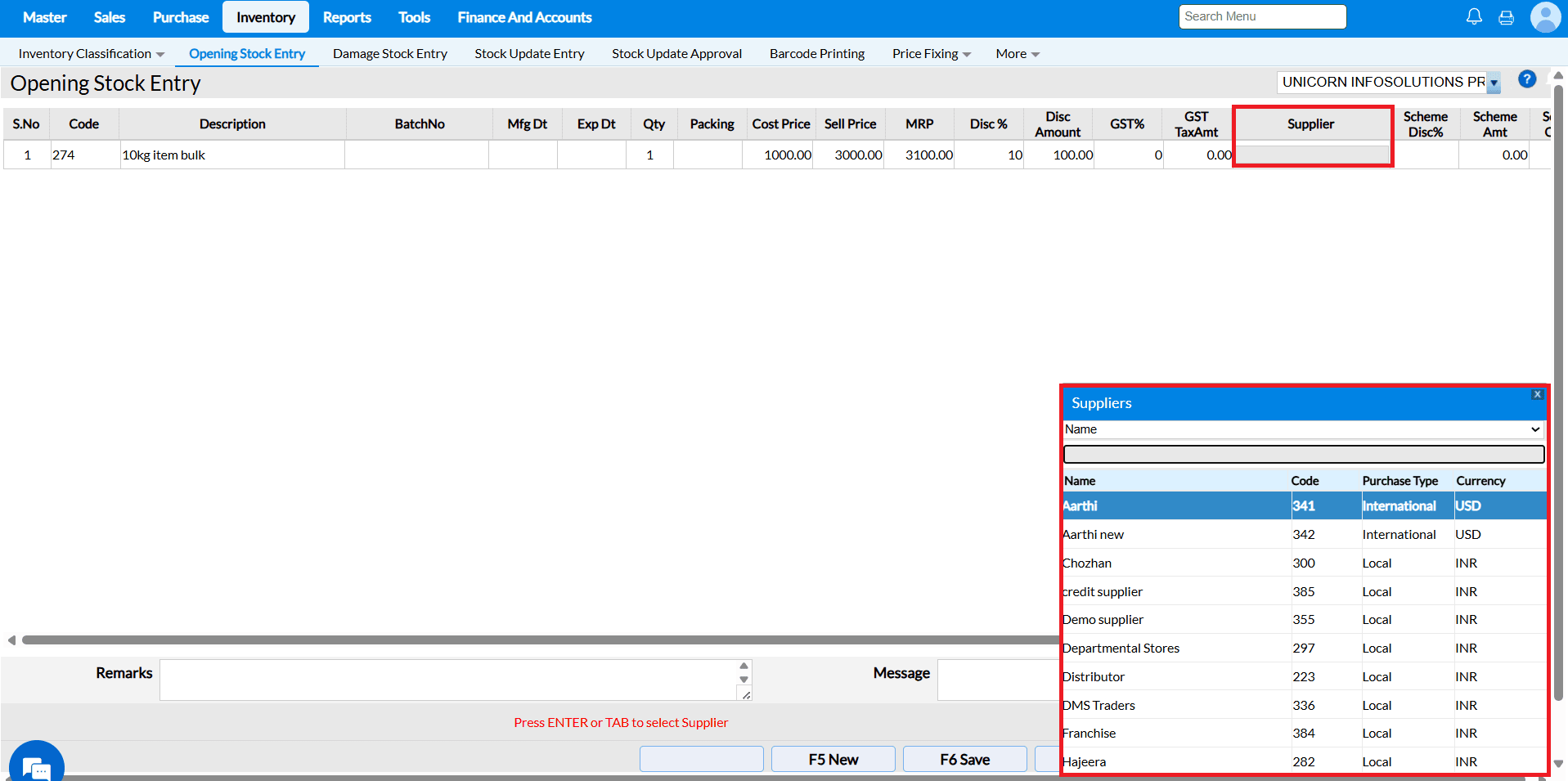Open the Suppliers search-by Name dropdown
Screen dimensions: 1568x781
[1303, 429]
